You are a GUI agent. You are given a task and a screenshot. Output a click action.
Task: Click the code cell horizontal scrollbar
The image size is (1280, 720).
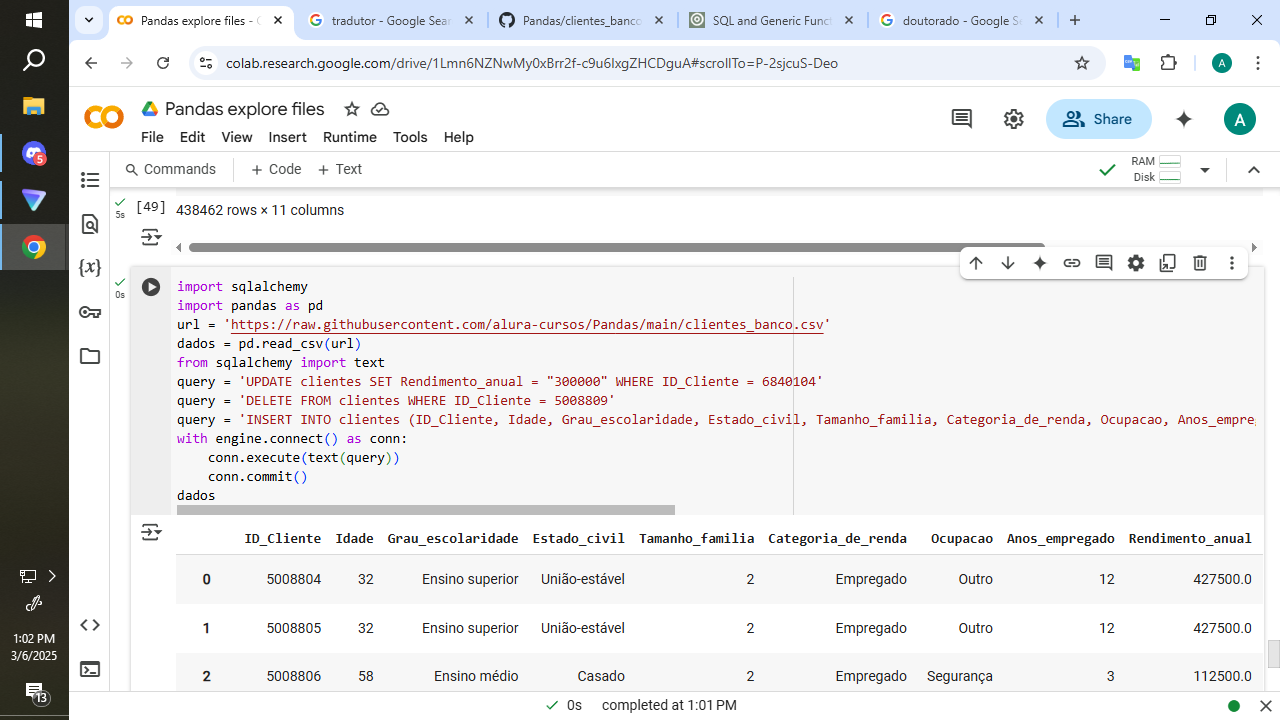pos(426,510)
